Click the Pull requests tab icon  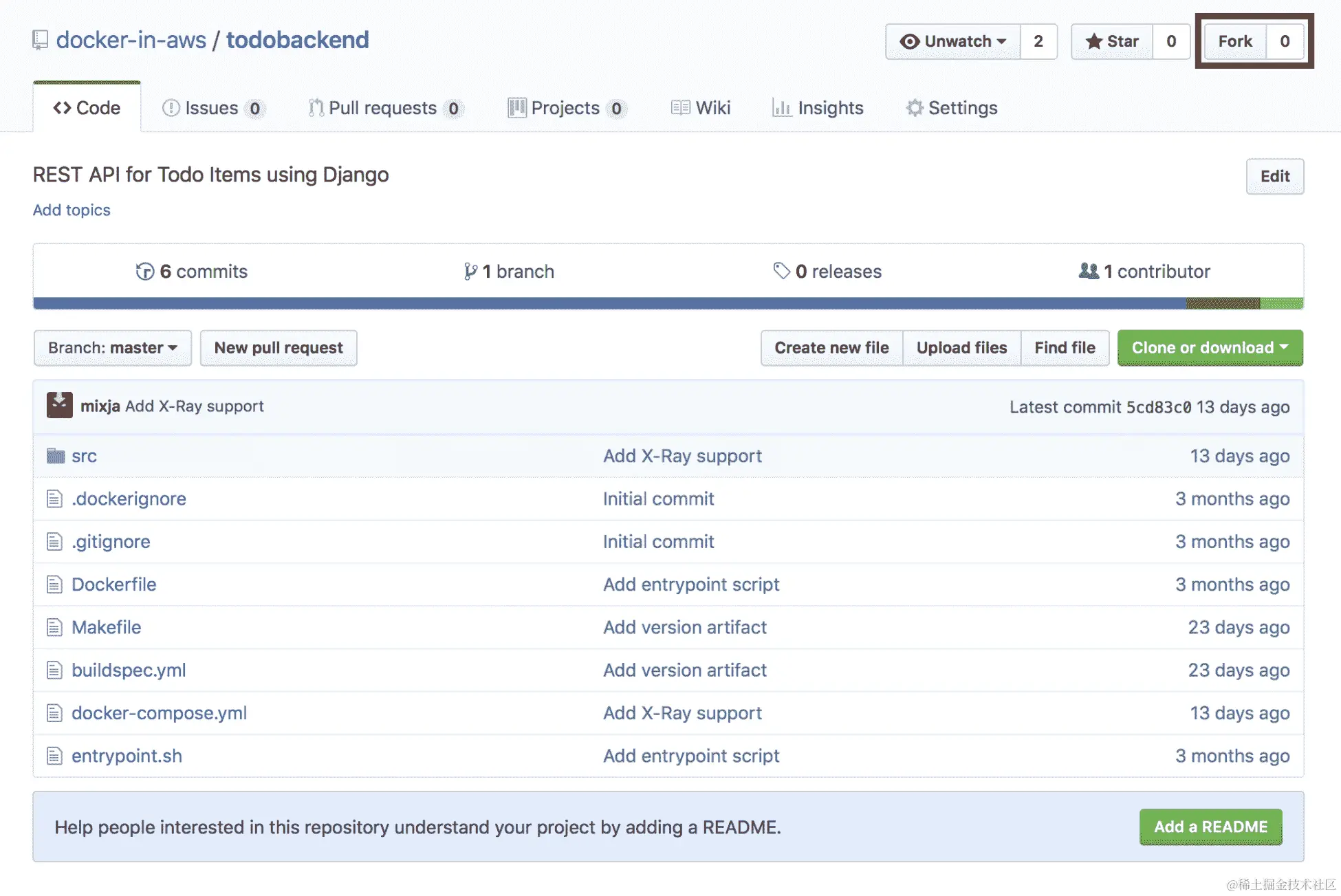[316, 108]
